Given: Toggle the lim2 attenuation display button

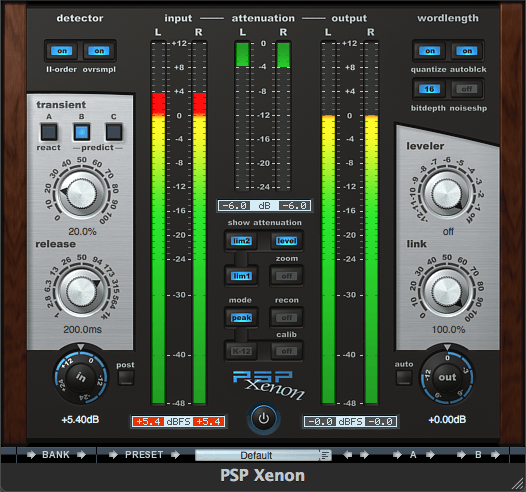Looking at the screenshot, I should click(x=242, y=241).
